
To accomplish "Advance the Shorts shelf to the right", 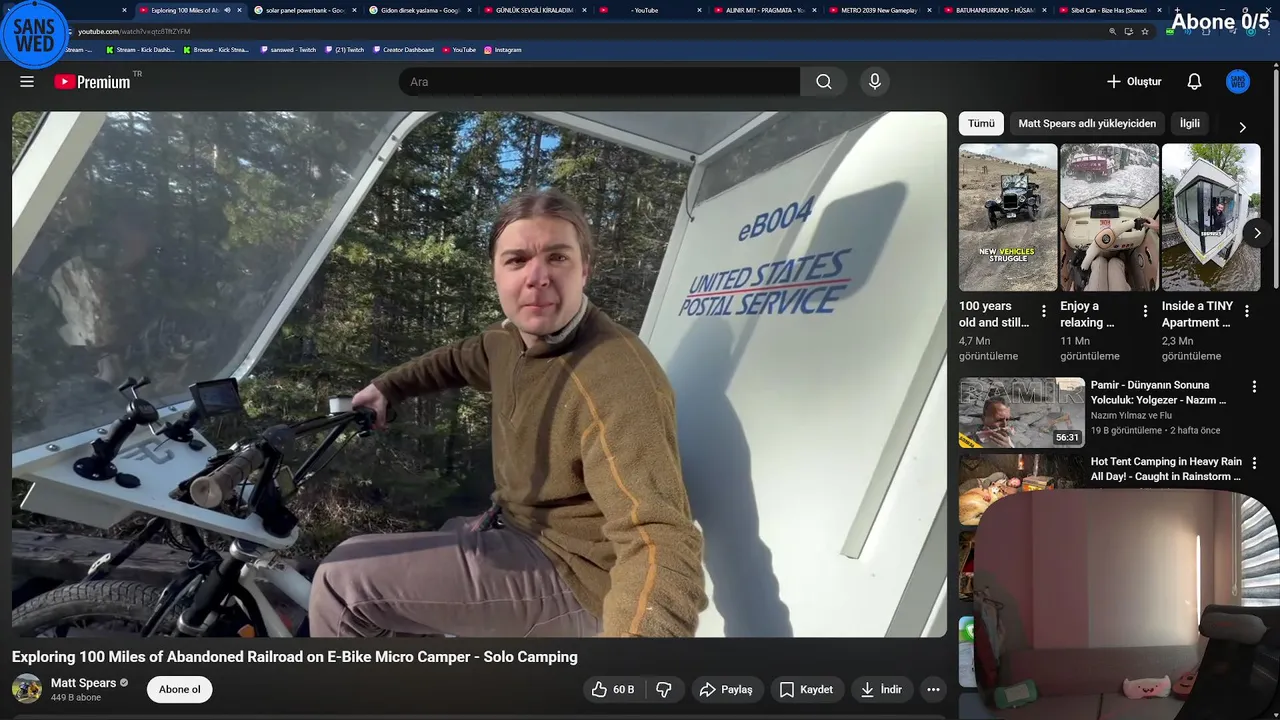I will [x=1257, y=233].
